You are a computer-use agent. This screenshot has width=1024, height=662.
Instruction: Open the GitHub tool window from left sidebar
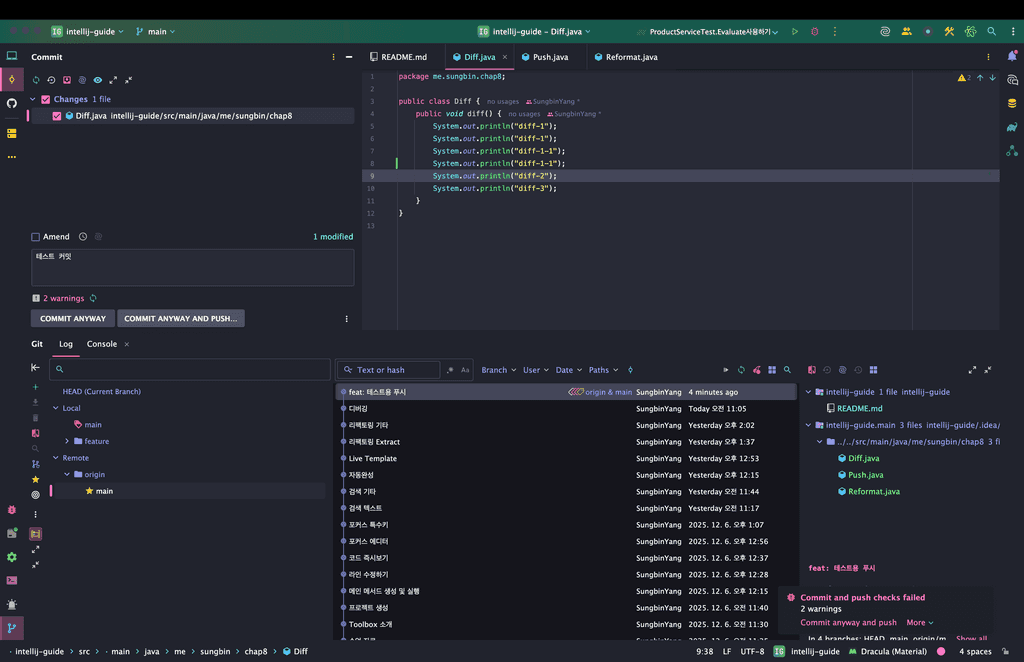pos(12,103)
